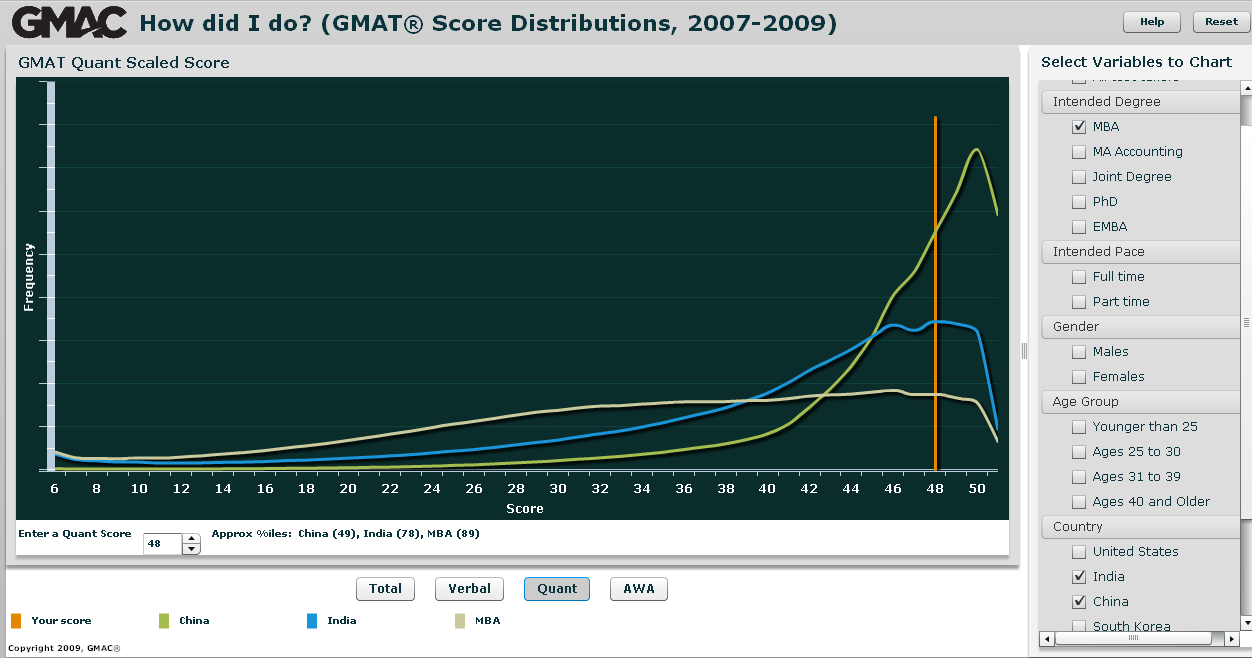Open Help from the top bar
The height and width of the screenshot is (658, 1252).
tap(1152, 22)
